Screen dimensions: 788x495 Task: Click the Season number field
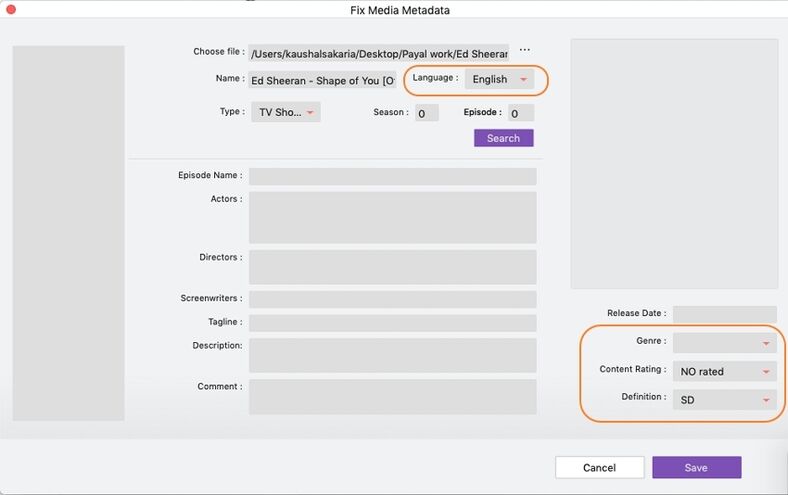pos(426,113)
